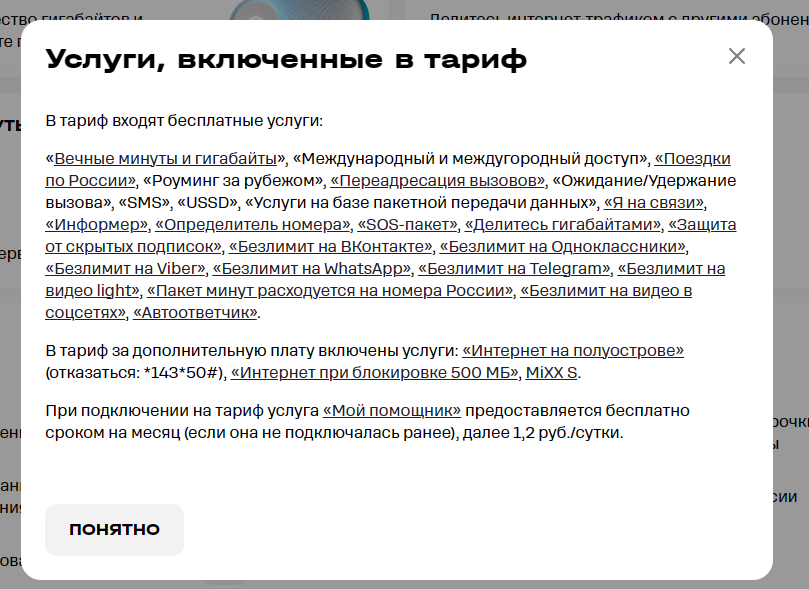The width and height of the screenshot is (809, 589).
Task: Open the «Безлимит на WhatsApp» link
Action: click(312, 269)
